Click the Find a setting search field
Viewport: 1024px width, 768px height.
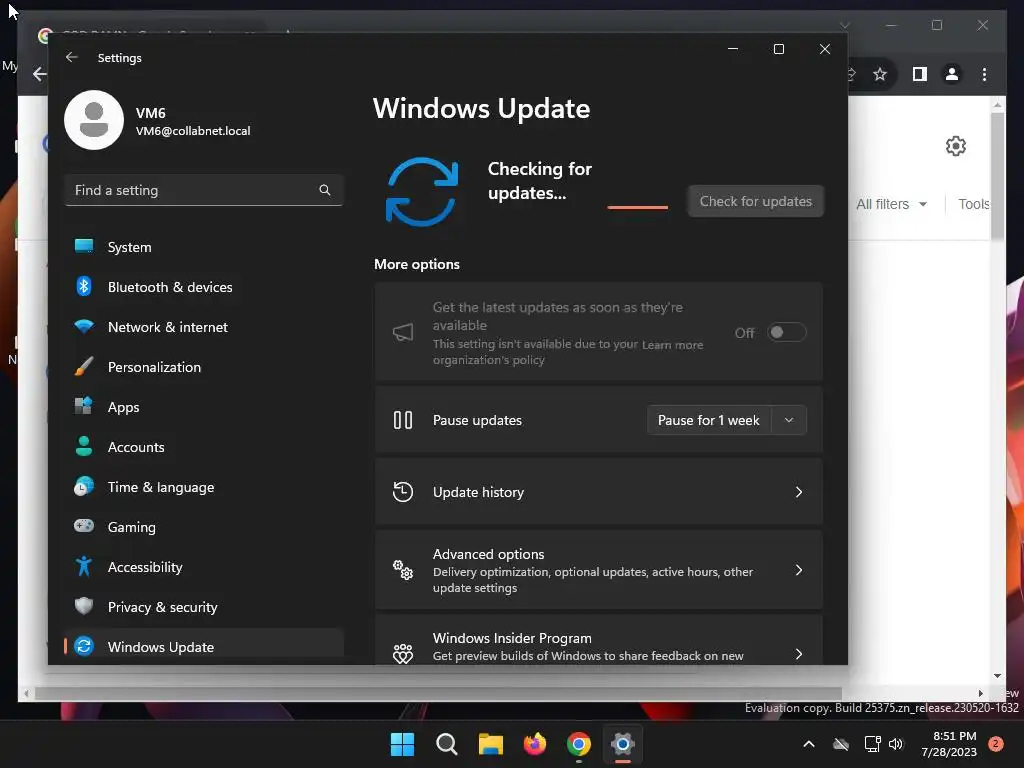204,190
